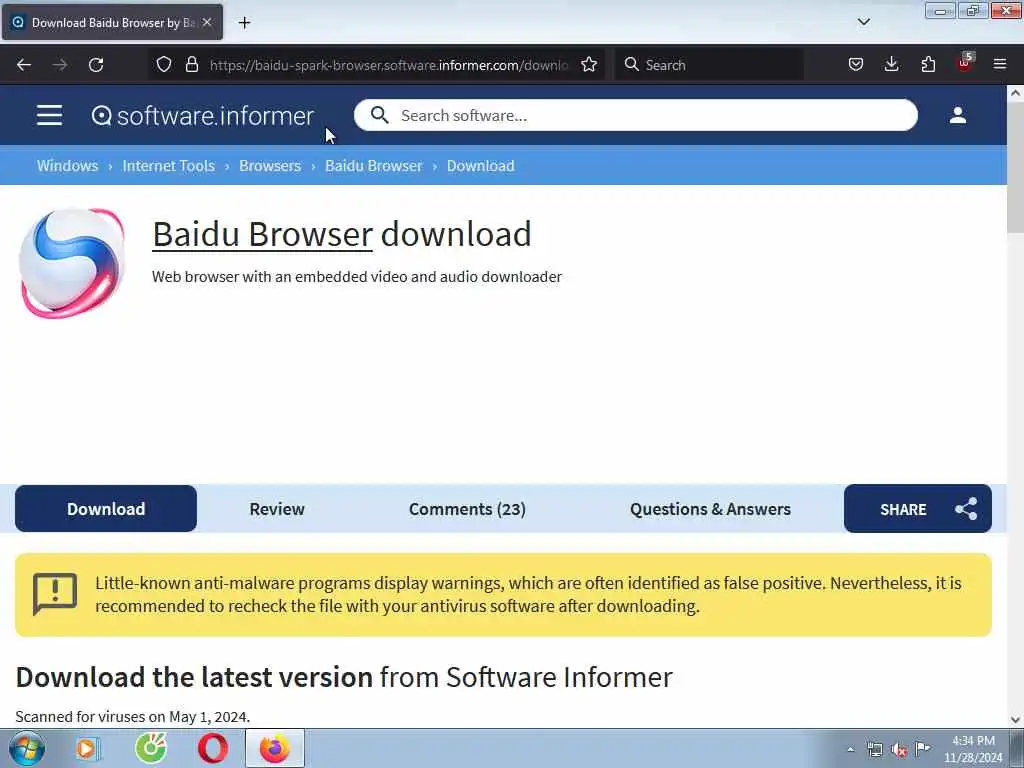Launch Opera from the taskbar
The height and width of the screenshot is (768, 1024).
pyautogui.click(x=213, y=748)
